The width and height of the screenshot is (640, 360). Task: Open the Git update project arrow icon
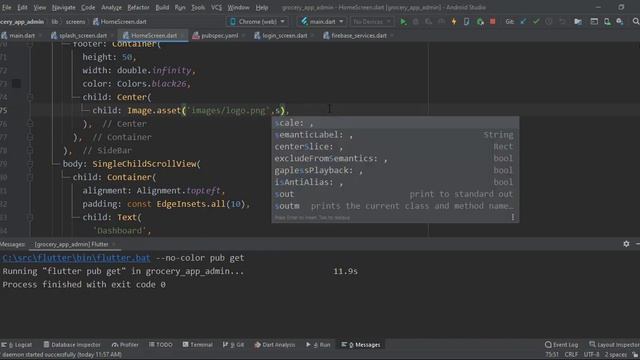click(523, 22)
